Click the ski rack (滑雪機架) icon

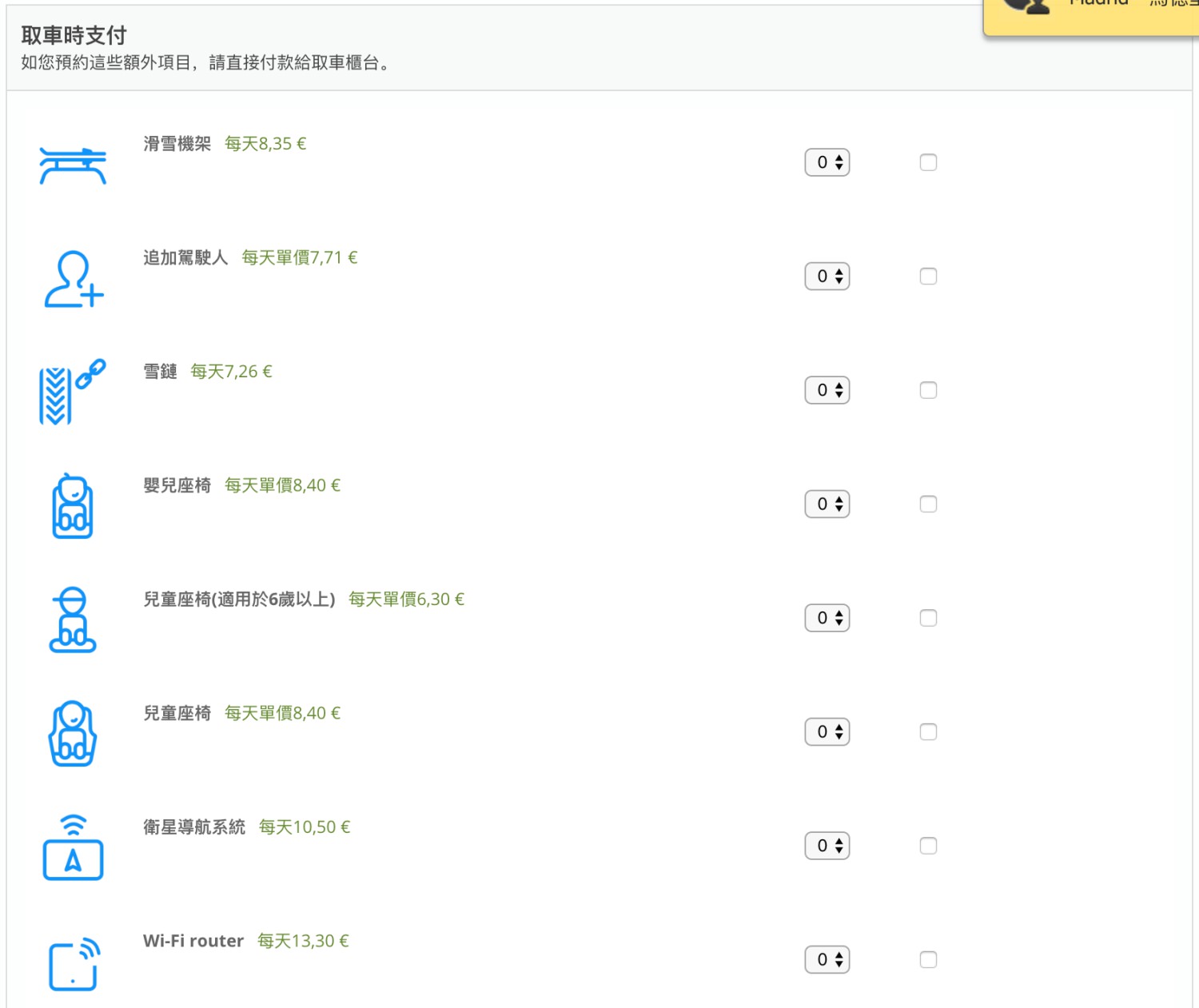pos(73,166)
